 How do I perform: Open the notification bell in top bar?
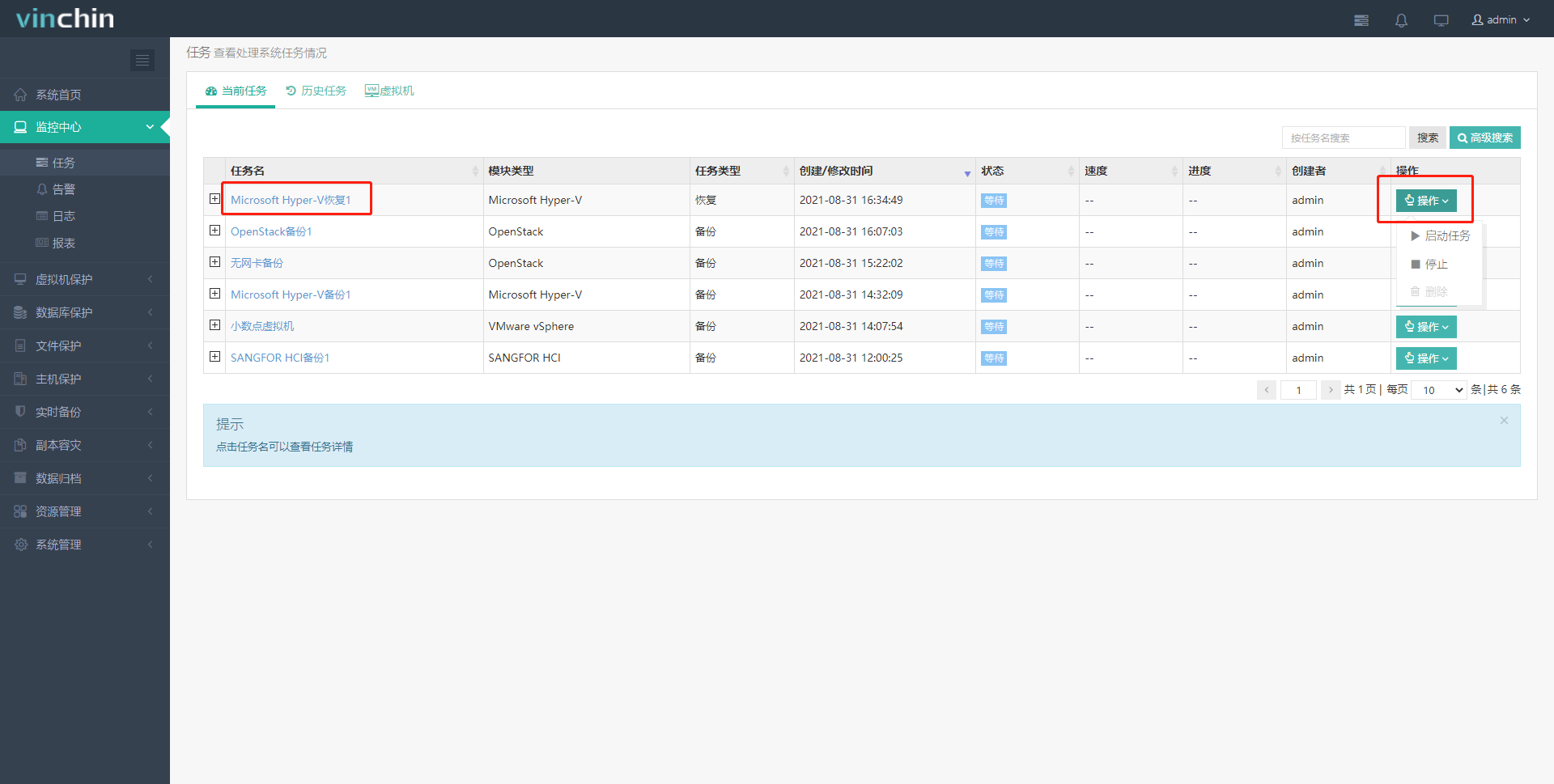coord(1401,20)
